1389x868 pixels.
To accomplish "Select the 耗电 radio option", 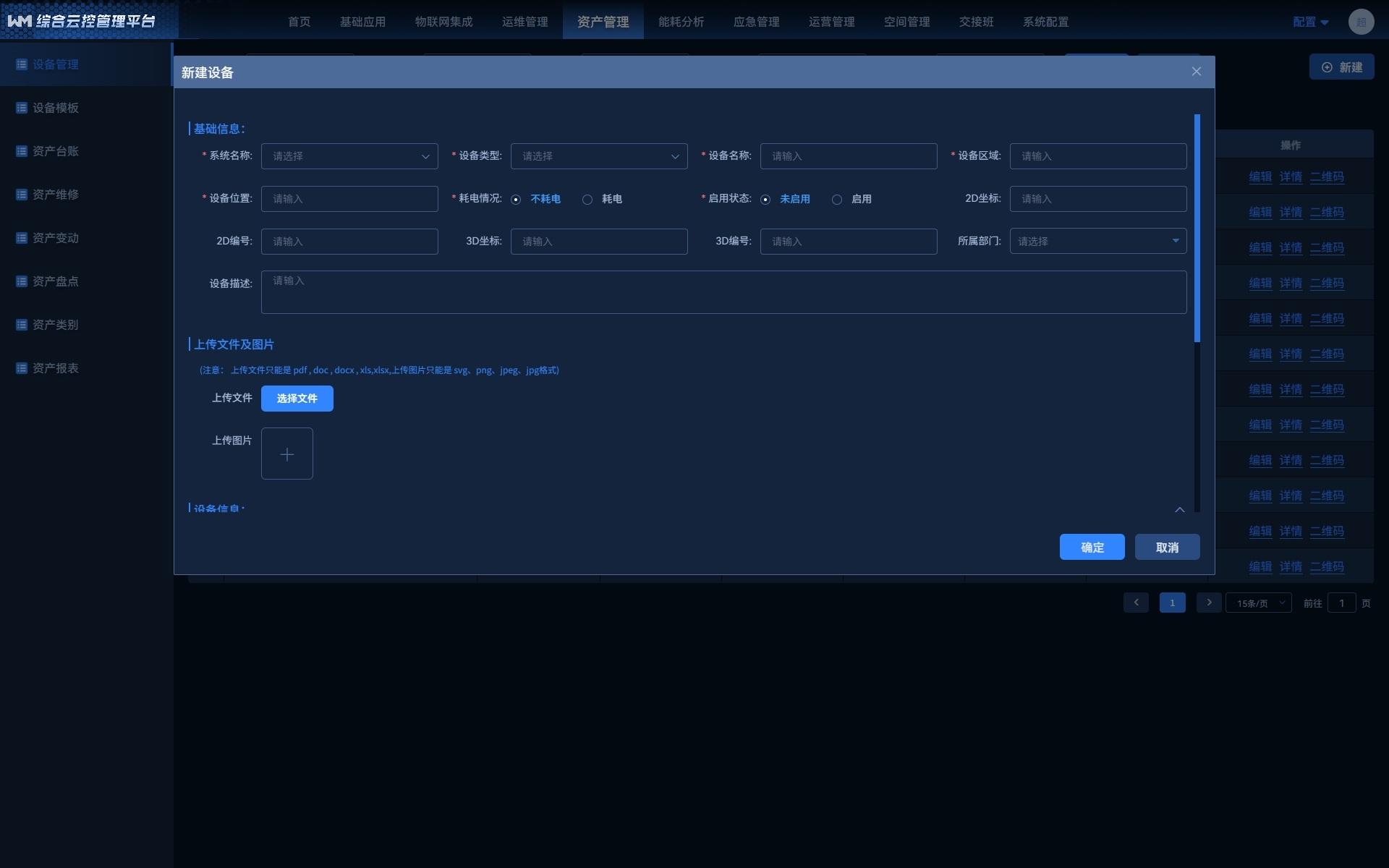I will [587, 200].
